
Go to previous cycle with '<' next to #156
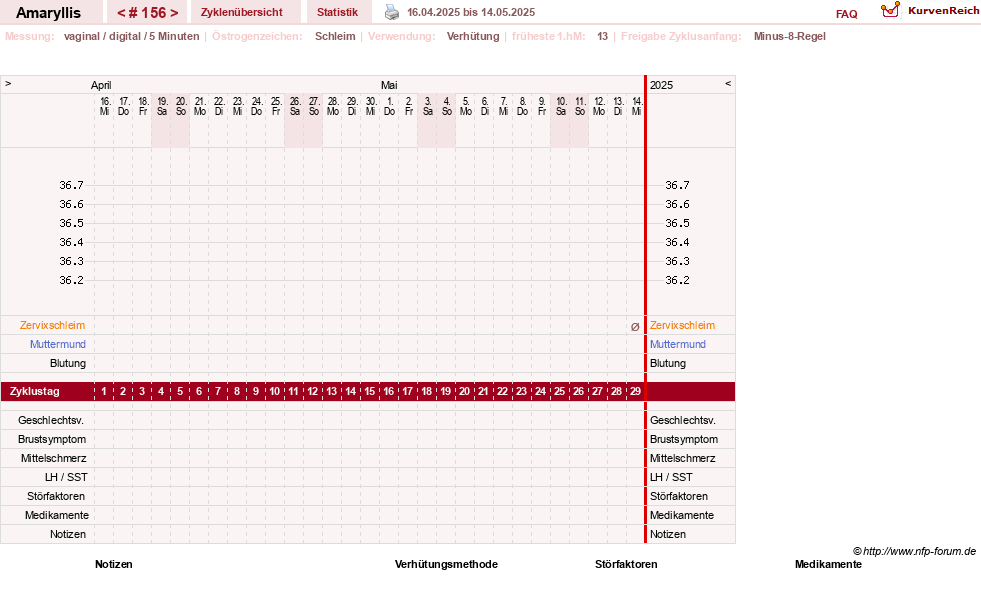[121, 13]
